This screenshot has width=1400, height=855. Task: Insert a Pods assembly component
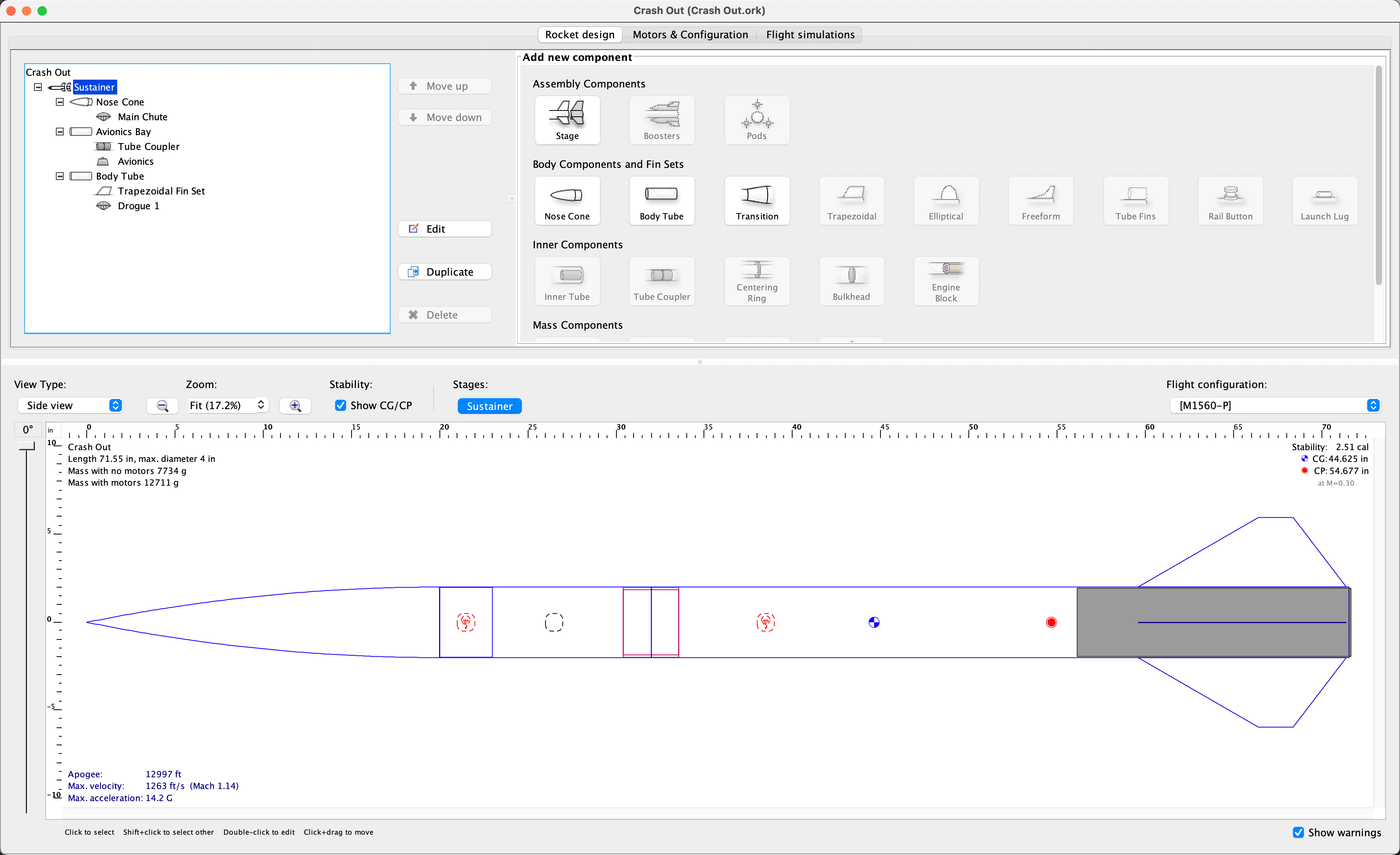click(757, 120)
